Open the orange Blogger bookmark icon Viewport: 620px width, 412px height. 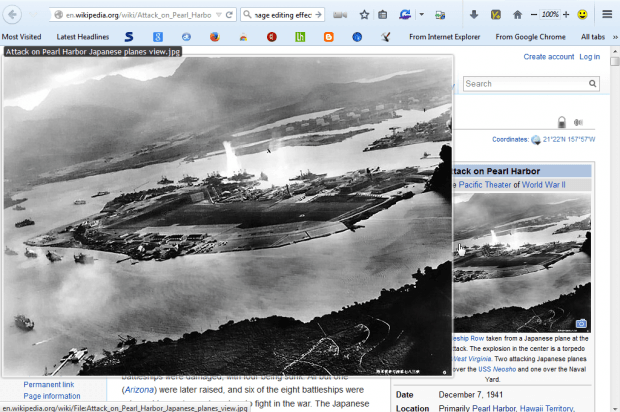[x=329, y=37]
